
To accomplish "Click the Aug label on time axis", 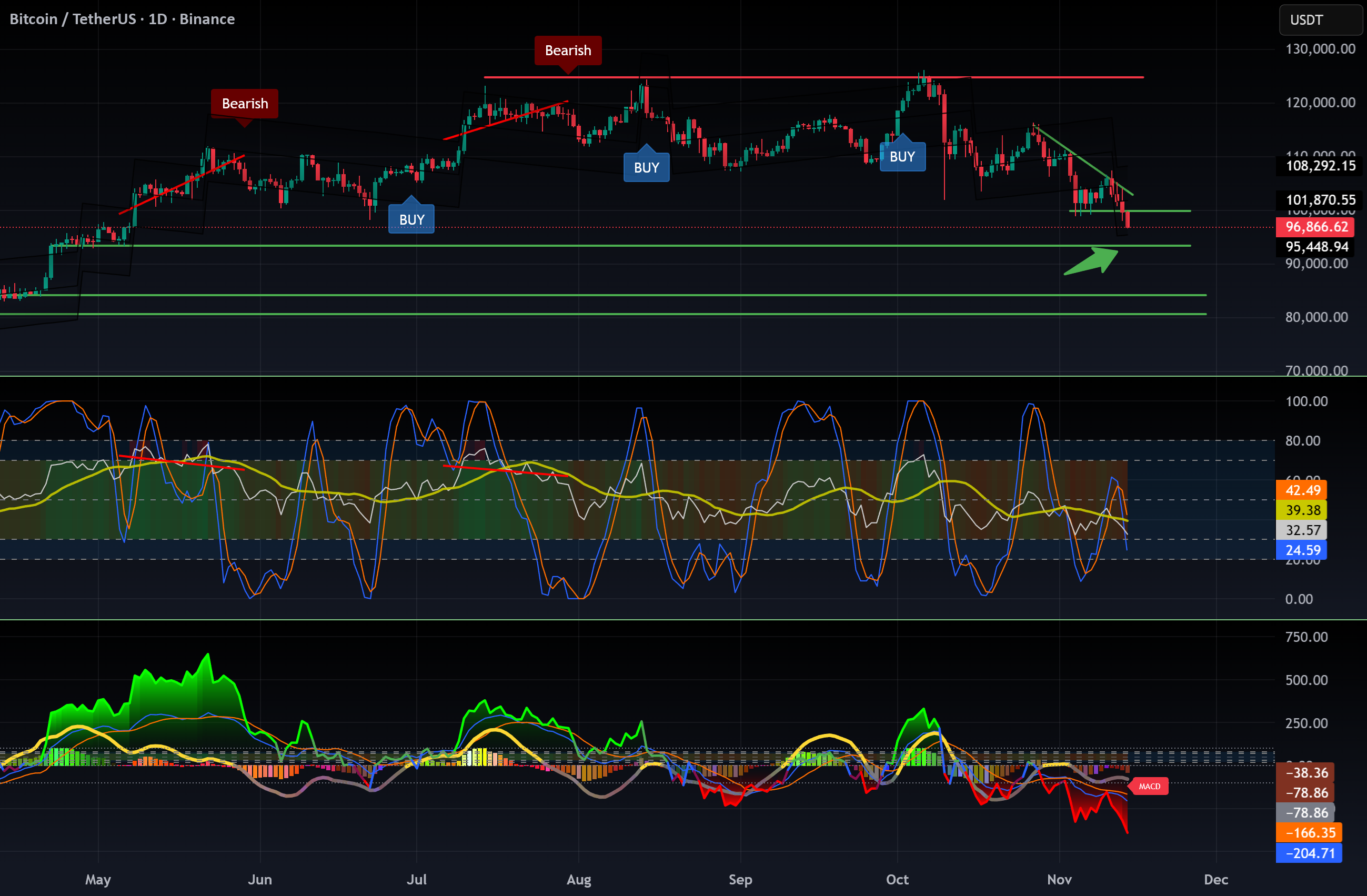I will 578,879.
